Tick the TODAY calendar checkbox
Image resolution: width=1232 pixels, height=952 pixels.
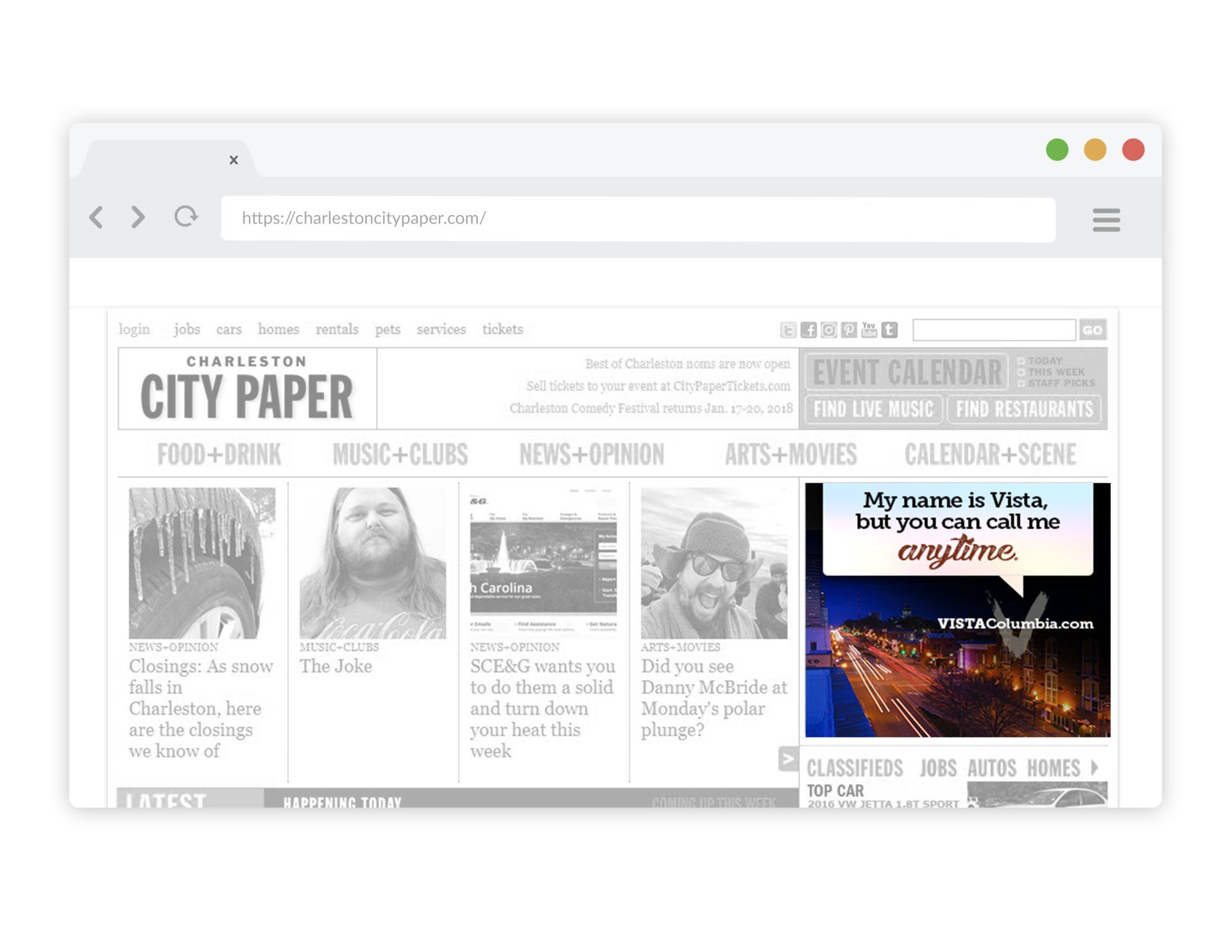(1022, 361)
